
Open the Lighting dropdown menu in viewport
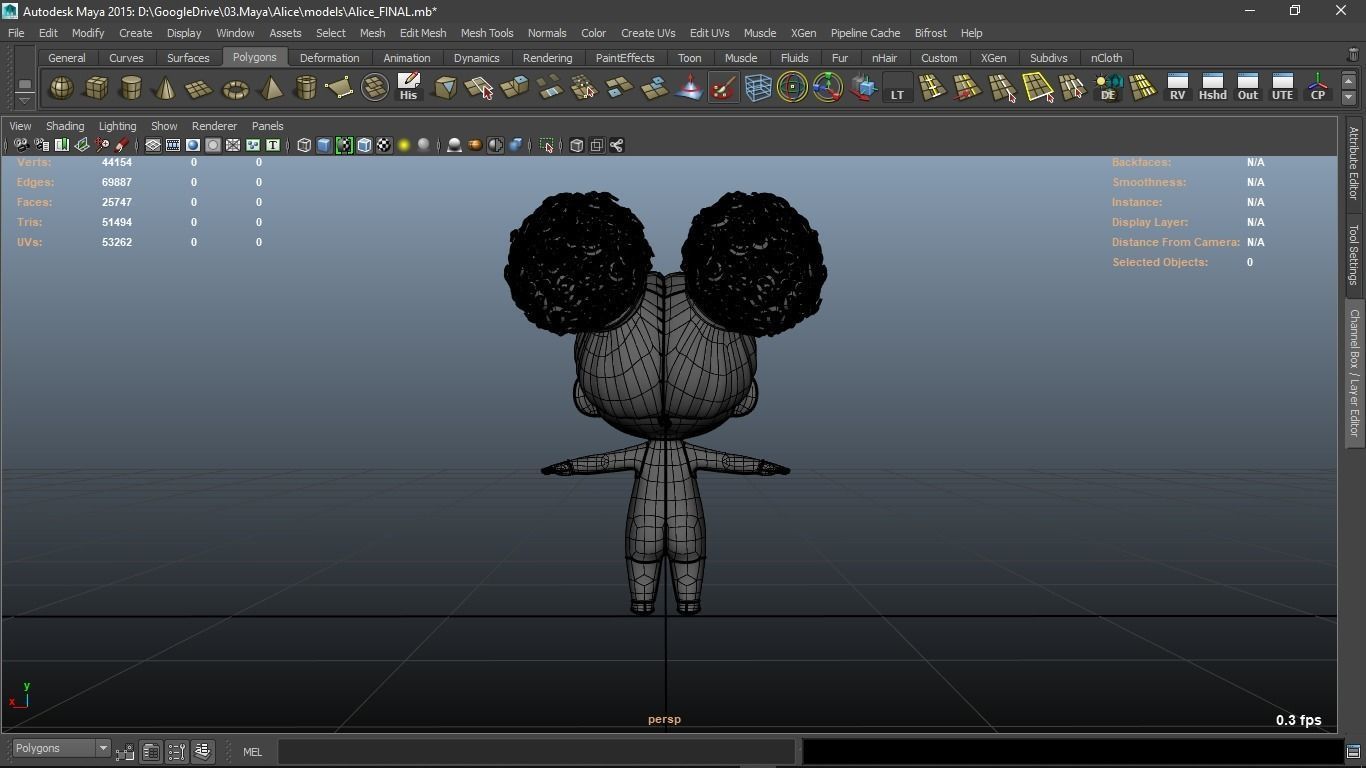click(x=117, y=126)
